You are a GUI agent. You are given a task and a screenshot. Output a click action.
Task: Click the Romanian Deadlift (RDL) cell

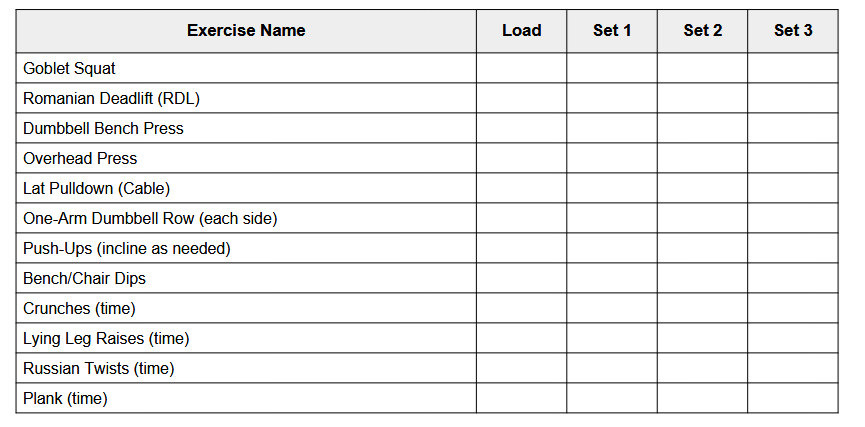[246, 98]
